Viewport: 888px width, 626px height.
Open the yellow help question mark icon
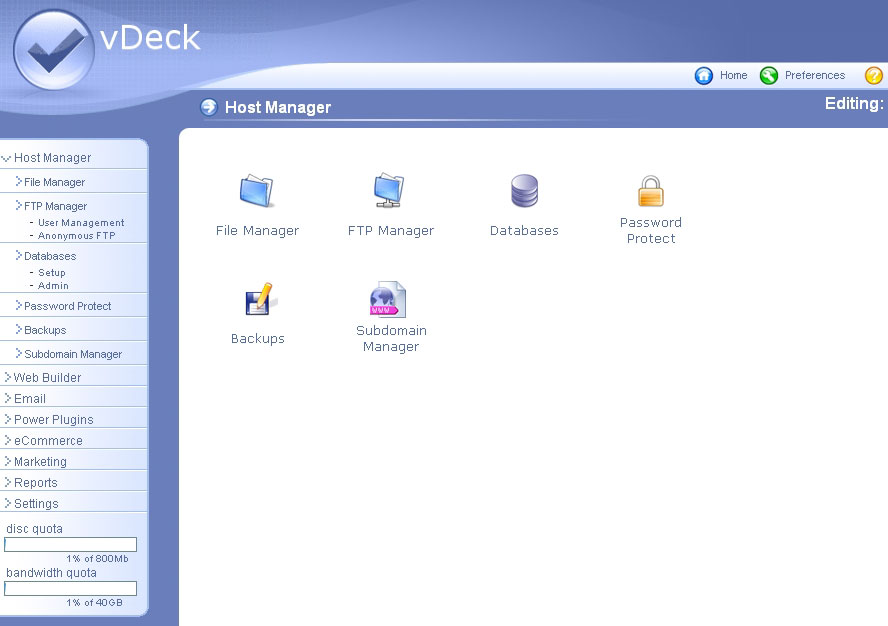point(873,76)
